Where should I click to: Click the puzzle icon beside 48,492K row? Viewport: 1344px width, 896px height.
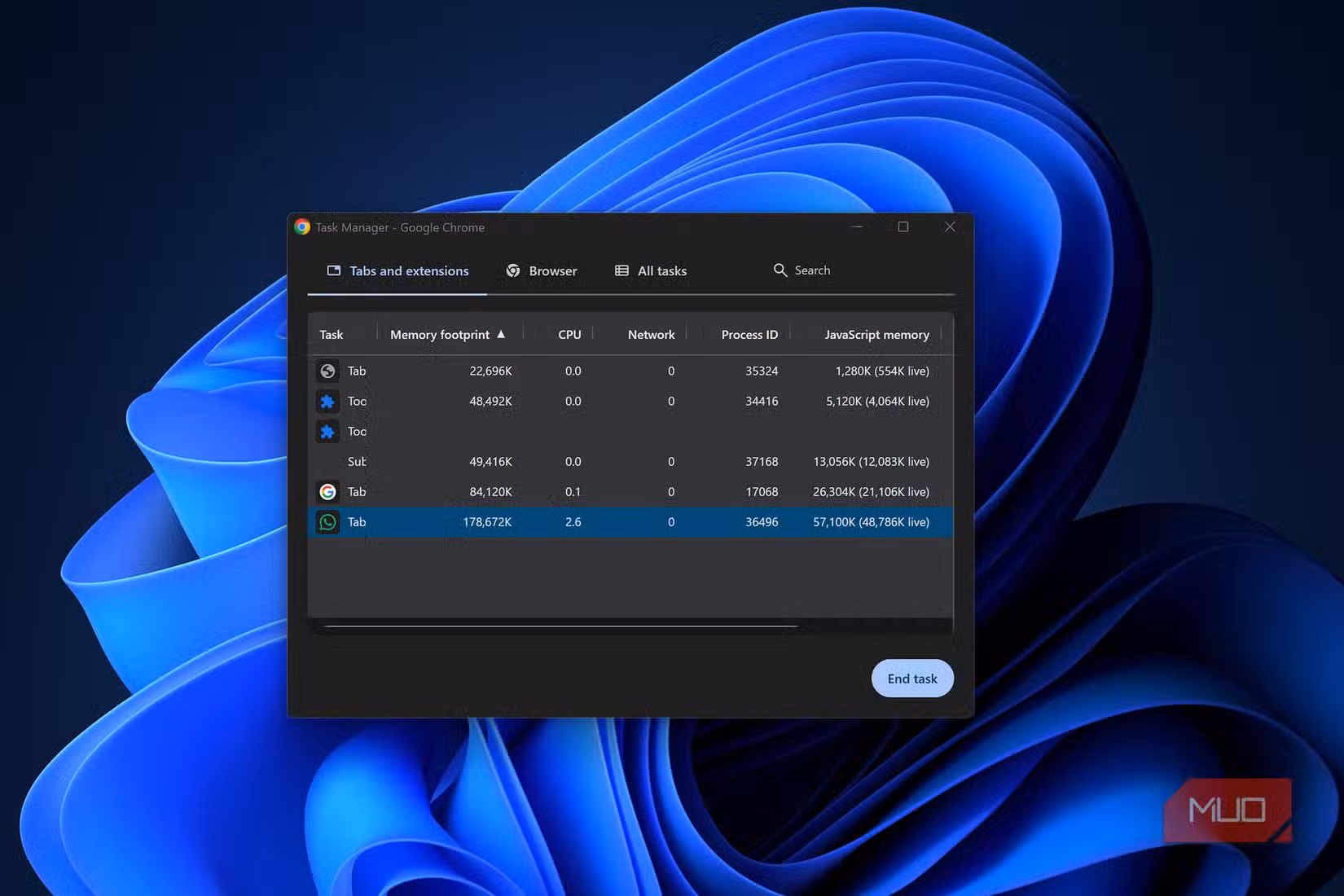click(x=327, y=401)
